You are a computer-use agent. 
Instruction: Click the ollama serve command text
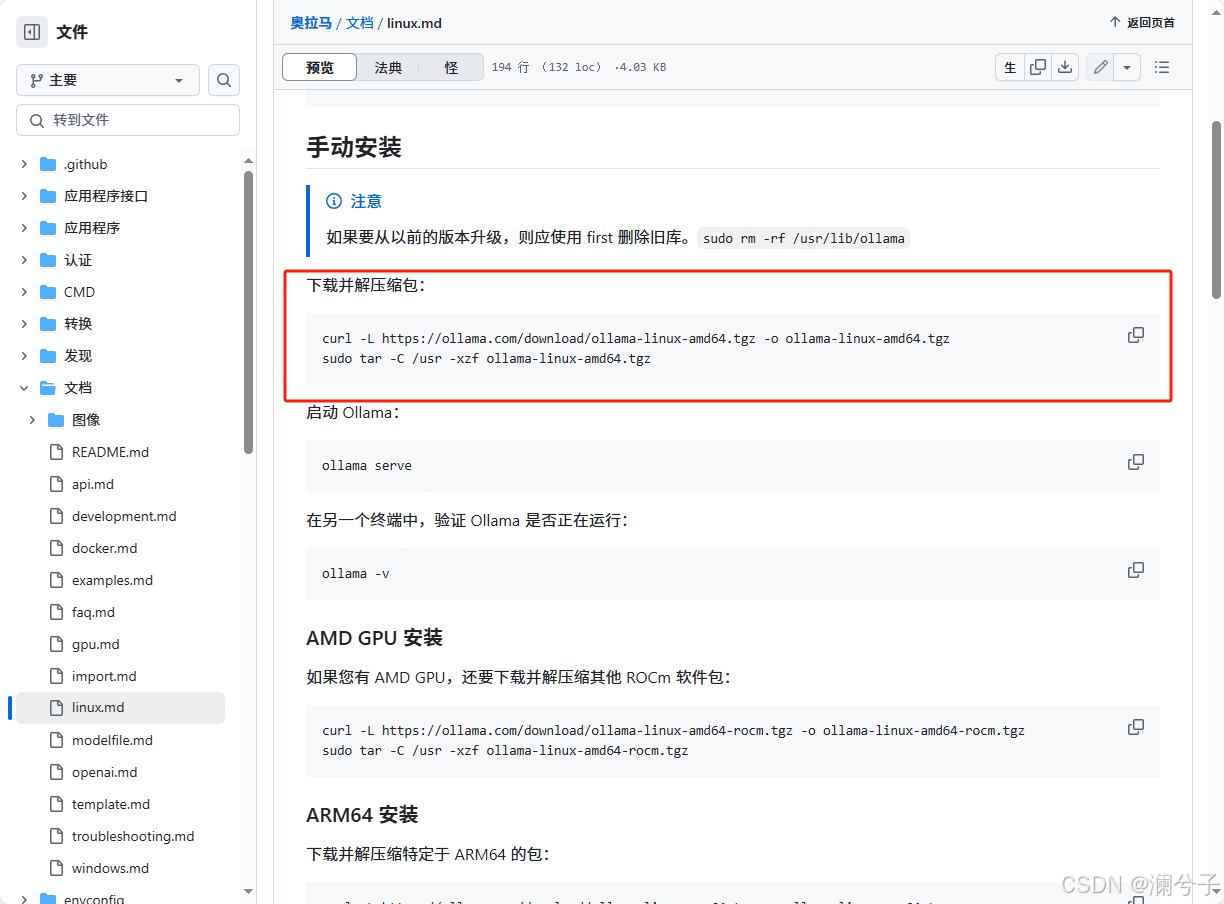367,466
